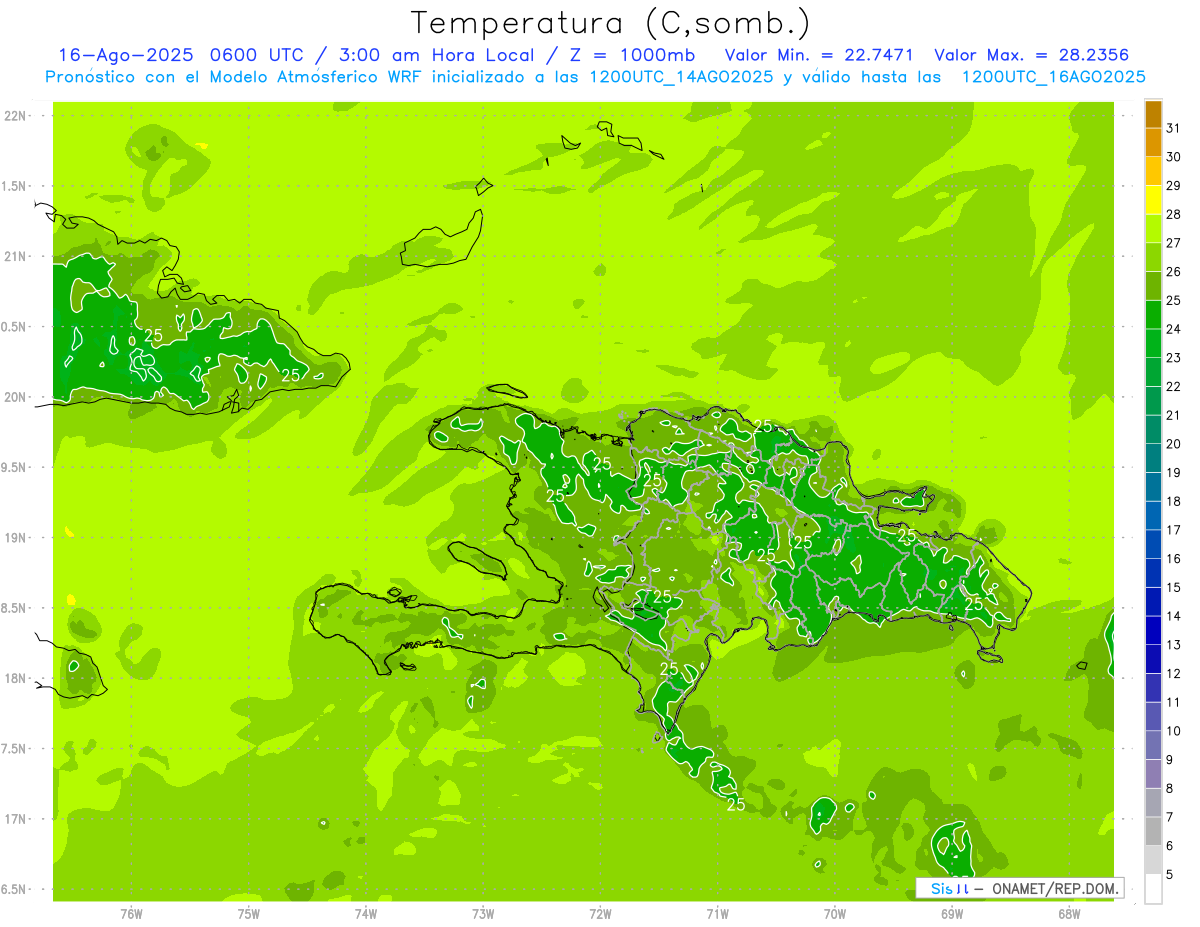The image size is (1200, 927).
Task: Click the "73W" longitude label
Action: click(x=483, y=914)
